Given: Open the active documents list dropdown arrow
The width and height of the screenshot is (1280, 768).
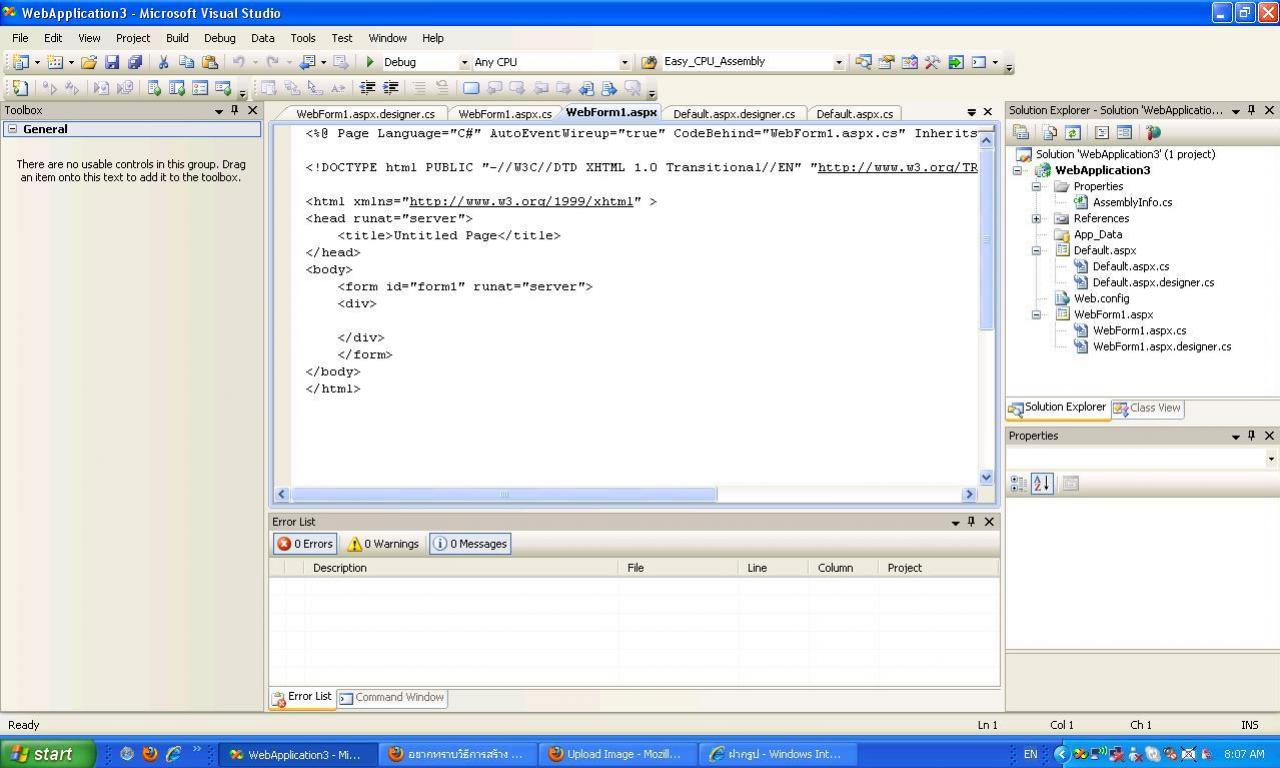Looking at the screenshot, I should [971, 112].
